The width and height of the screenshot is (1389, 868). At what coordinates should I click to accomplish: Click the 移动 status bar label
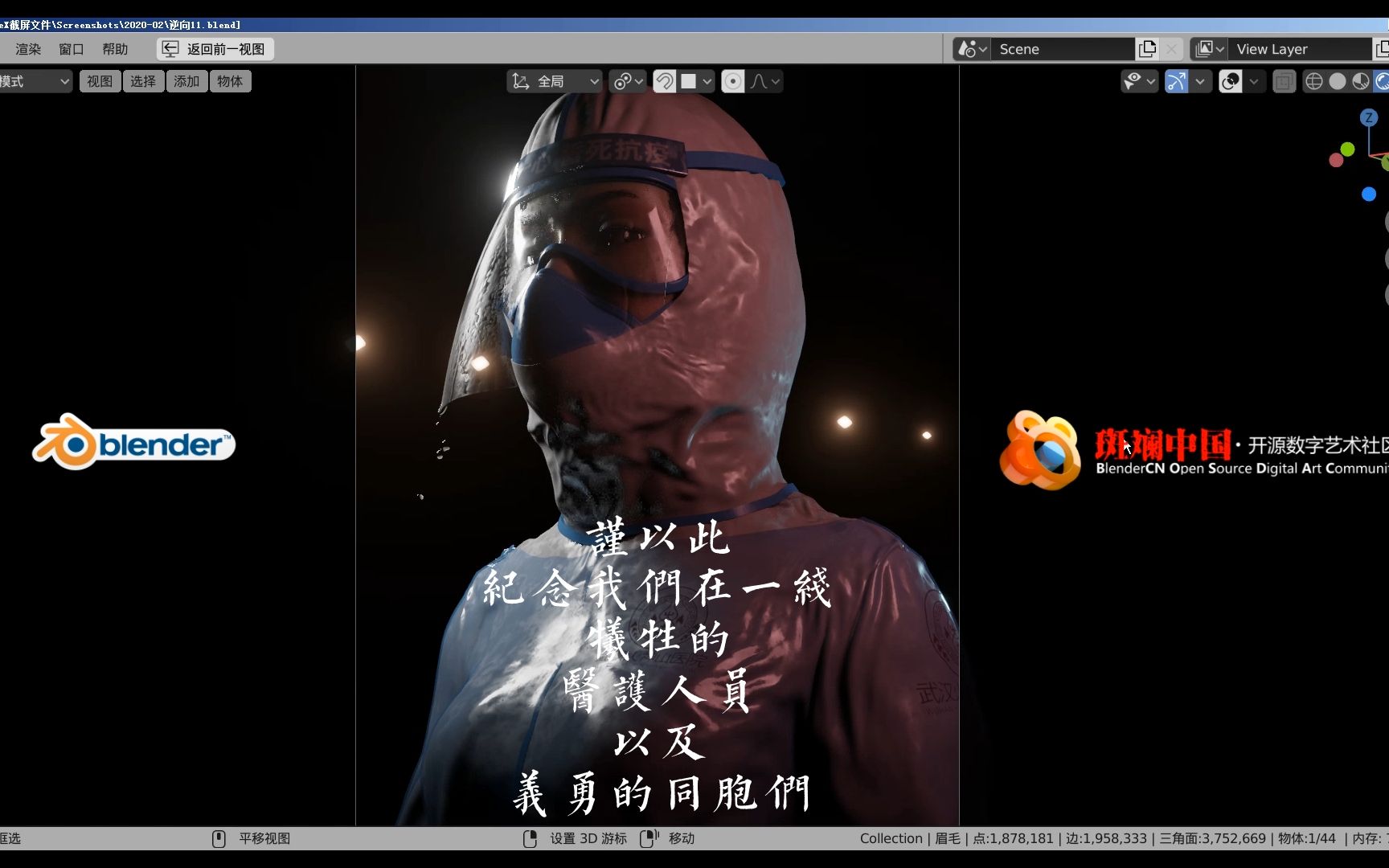(x=682, y=839)
